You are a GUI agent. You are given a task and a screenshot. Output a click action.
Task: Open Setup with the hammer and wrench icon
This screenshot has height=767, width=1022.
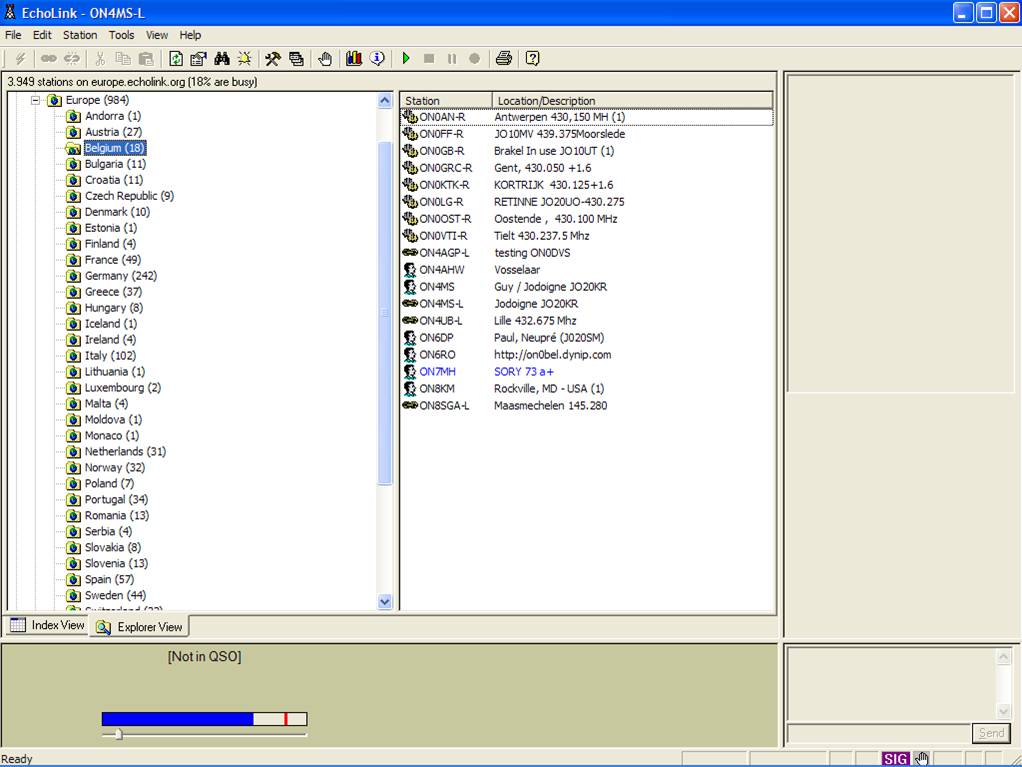coord(272,59)
